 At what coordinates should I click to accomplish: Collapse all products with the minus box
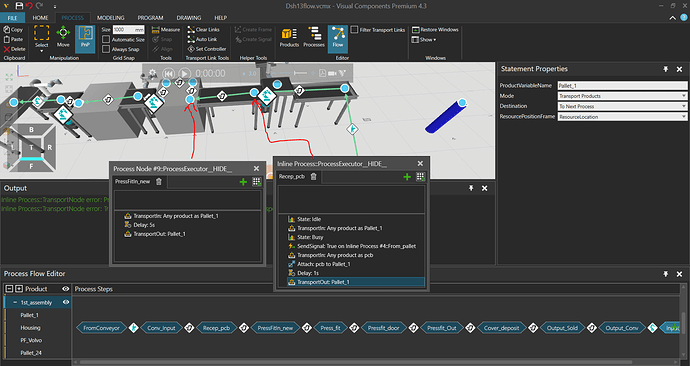(9, 289)
